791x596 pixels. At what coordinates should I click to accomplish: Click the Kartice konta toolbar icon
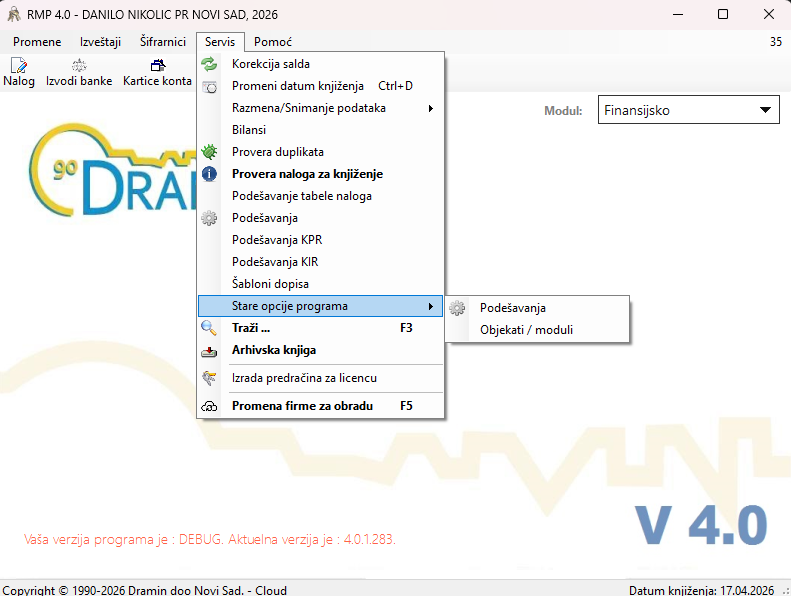(157, 65)
